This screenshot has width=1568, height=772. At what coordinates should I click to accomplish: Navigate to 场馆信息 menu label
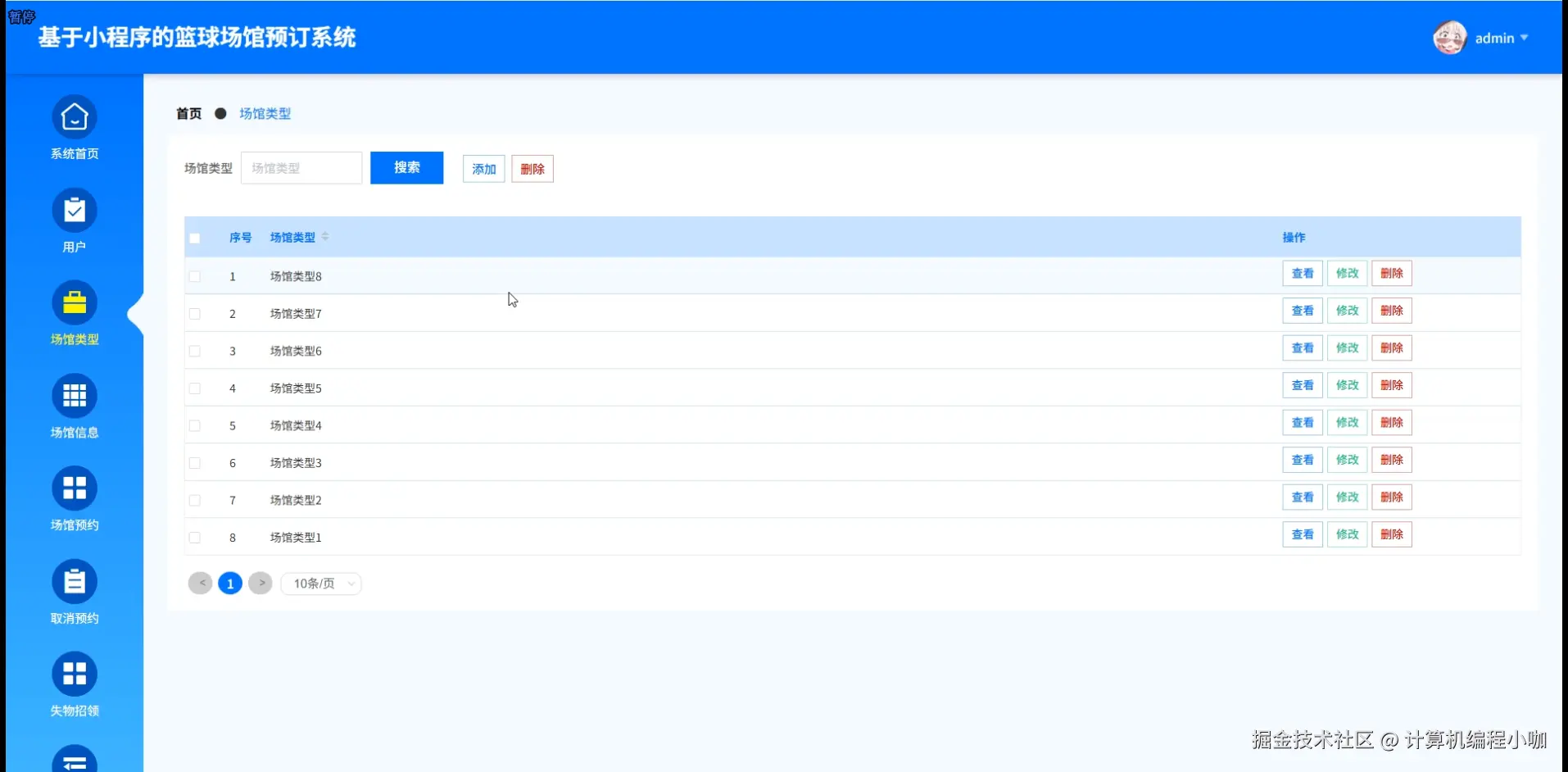tap(75, 433)
